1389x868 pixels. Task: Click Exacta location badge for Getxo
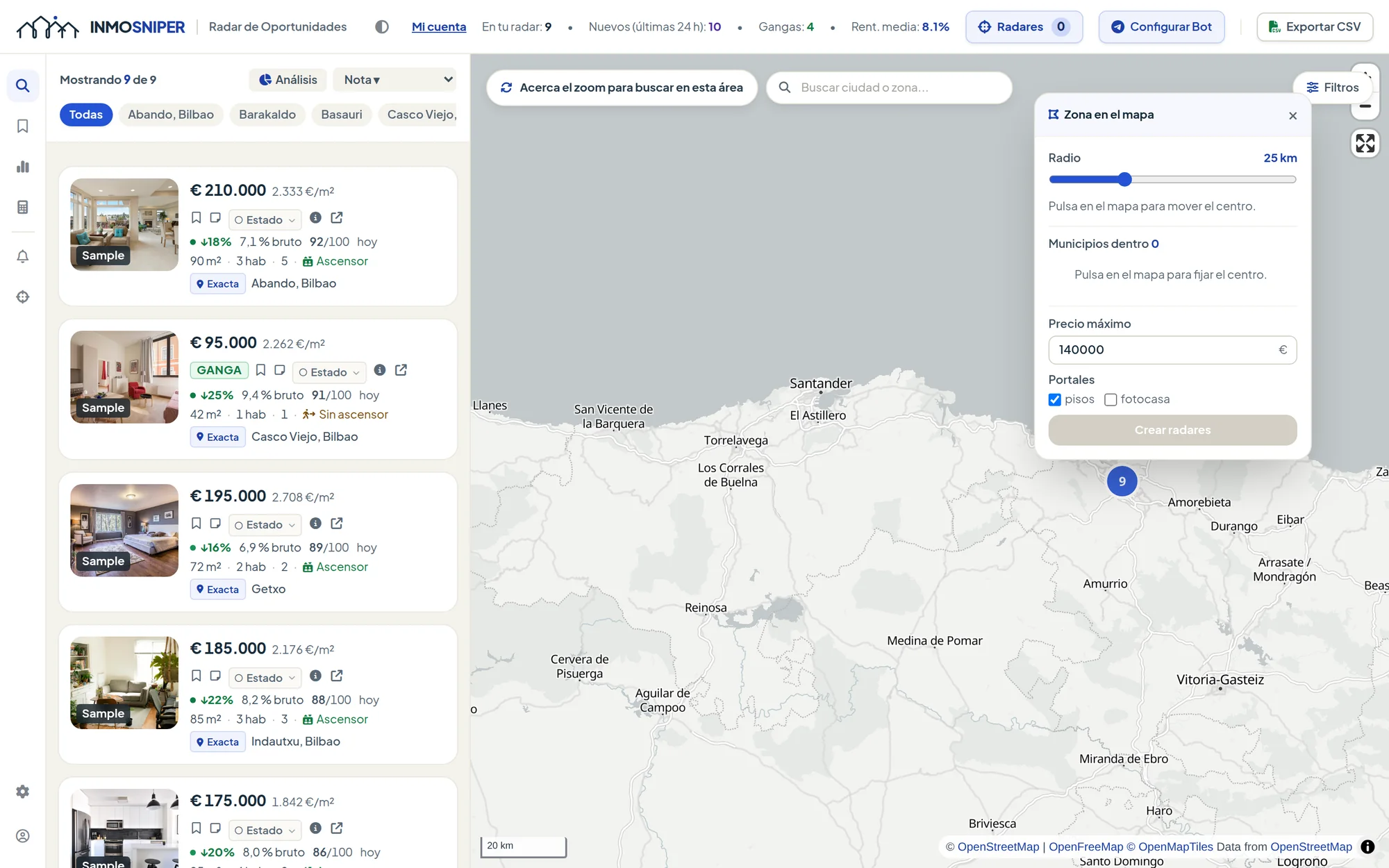[x=217, y=590]
